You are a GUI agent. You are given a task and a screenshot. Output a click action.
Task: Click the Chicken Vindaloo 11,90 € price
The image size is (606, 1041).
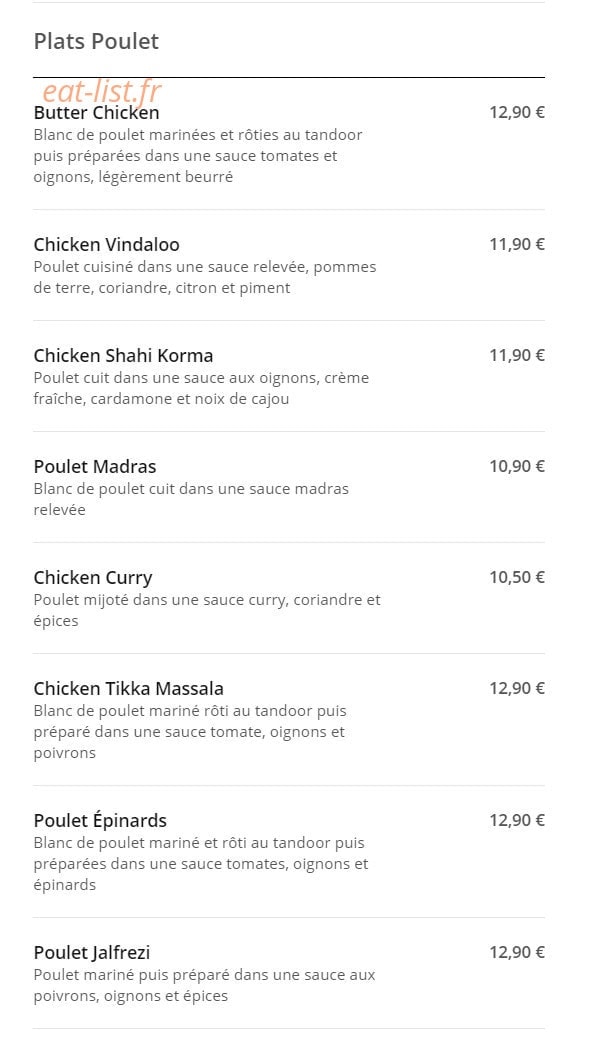coord(517,244)
